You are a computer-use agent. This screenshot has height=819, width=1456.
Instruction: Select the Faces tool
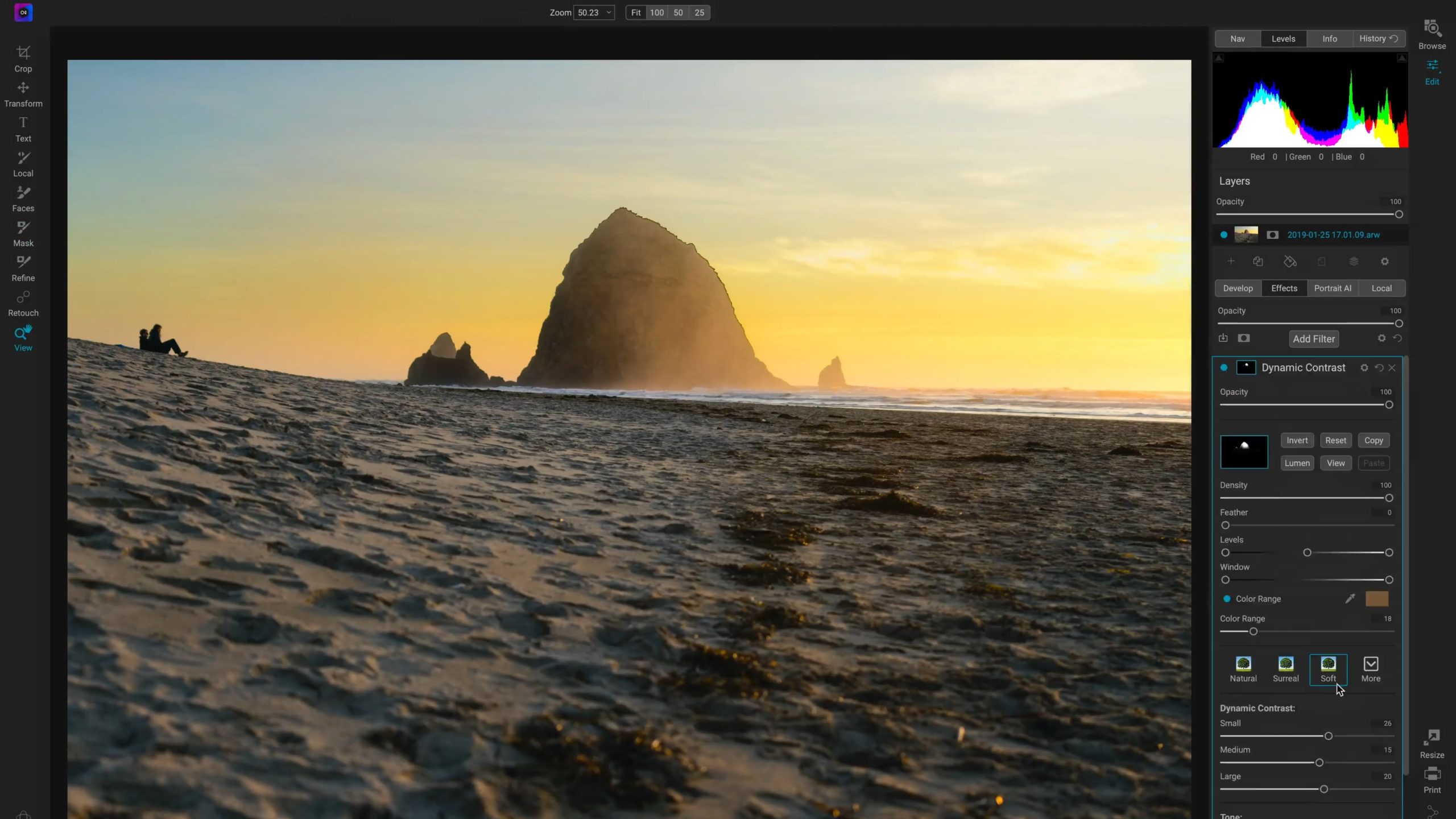(23, 199)
